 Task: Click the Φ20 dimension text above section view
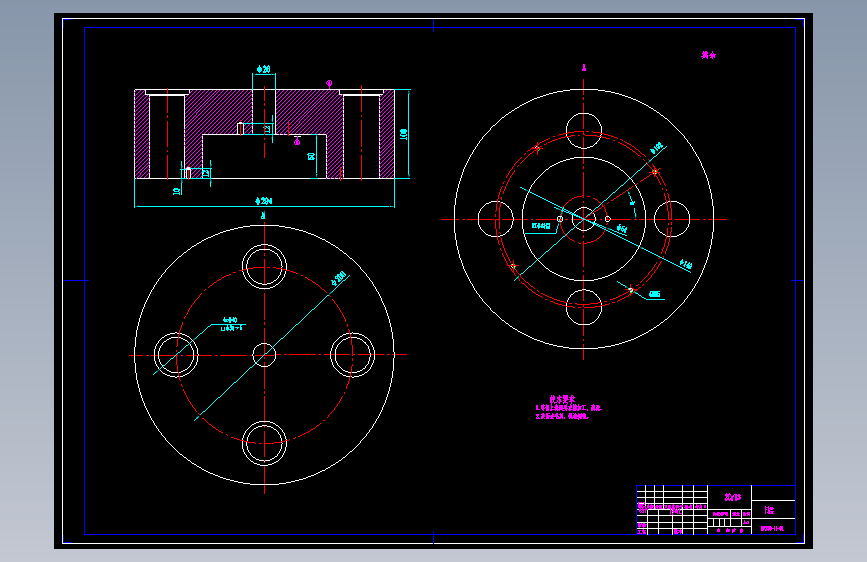click(x=263, y=69)
